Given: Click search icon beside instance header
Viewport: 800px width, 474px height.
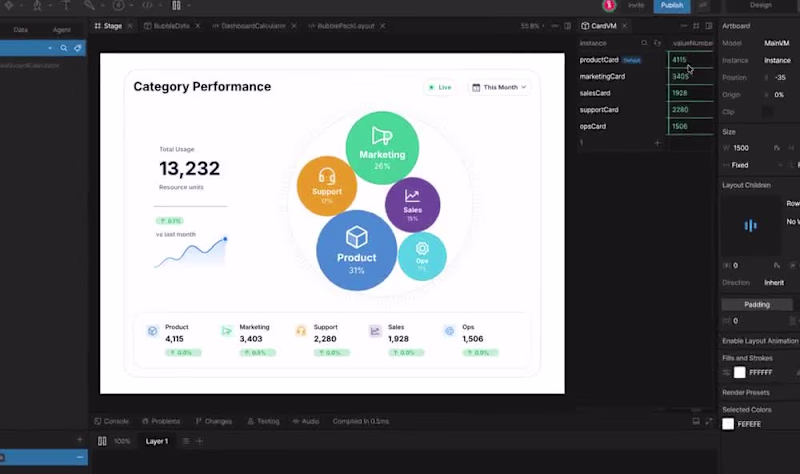Looking at the screenshot, I should point(644,43).
